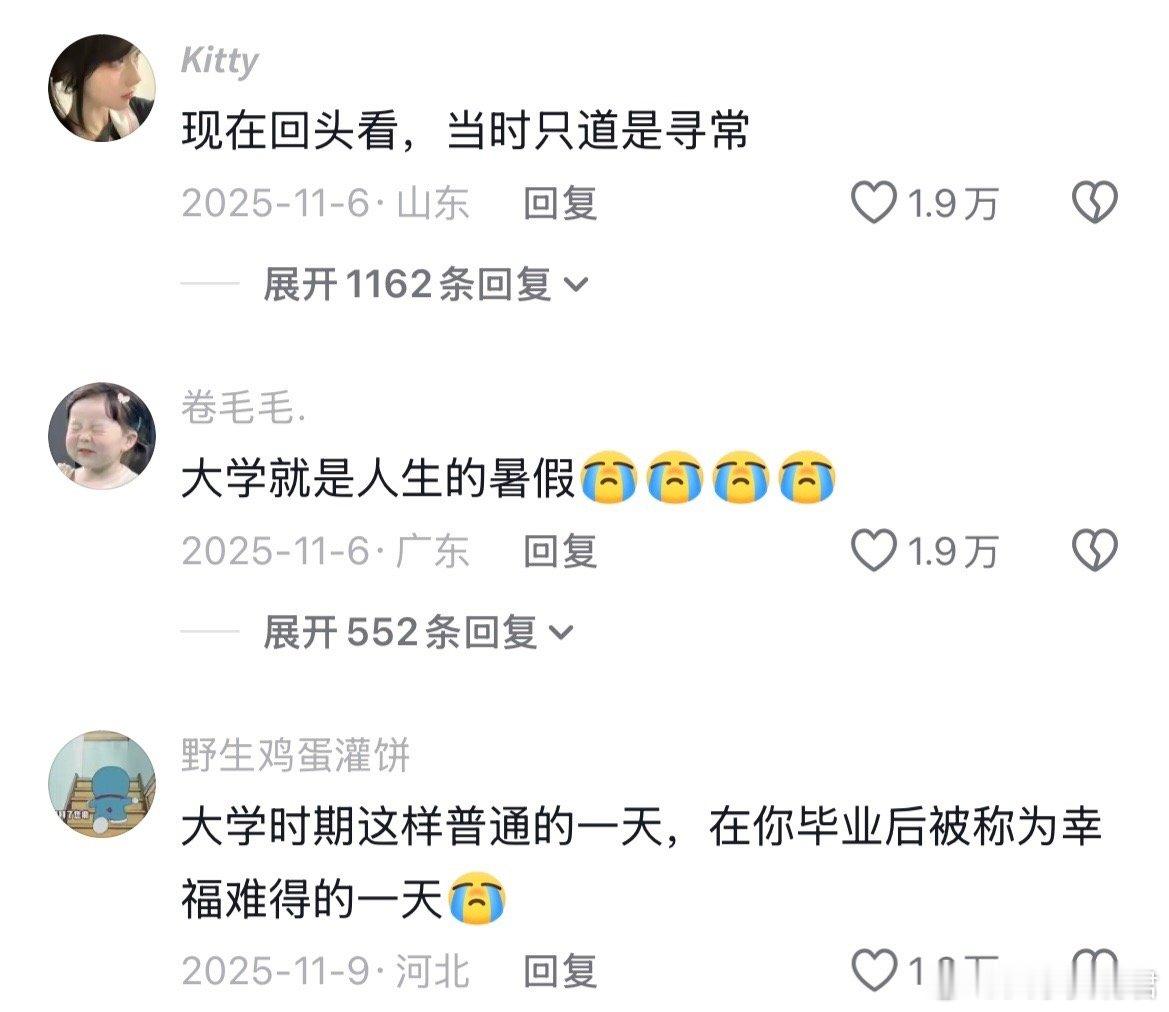
Task: Reply to 野生鸡蛋灌饼's comment
Action: click(561, 971)
